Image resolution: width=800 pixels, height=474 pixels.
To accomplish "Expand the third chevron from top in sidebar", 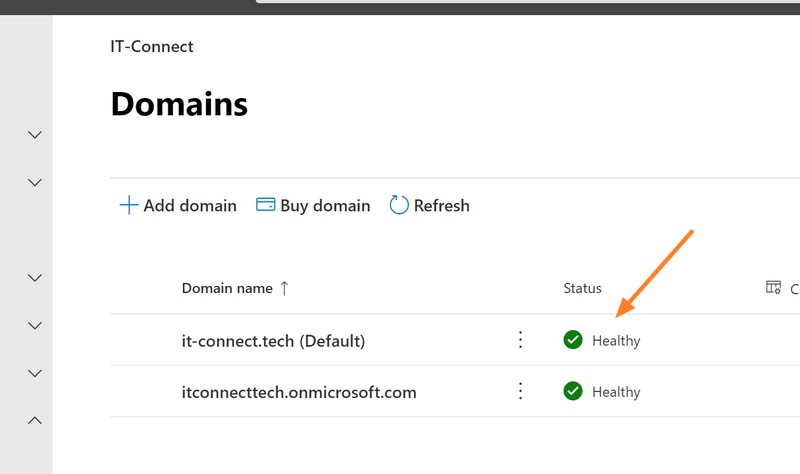I will pyautogui.click(x=35, y=277).
